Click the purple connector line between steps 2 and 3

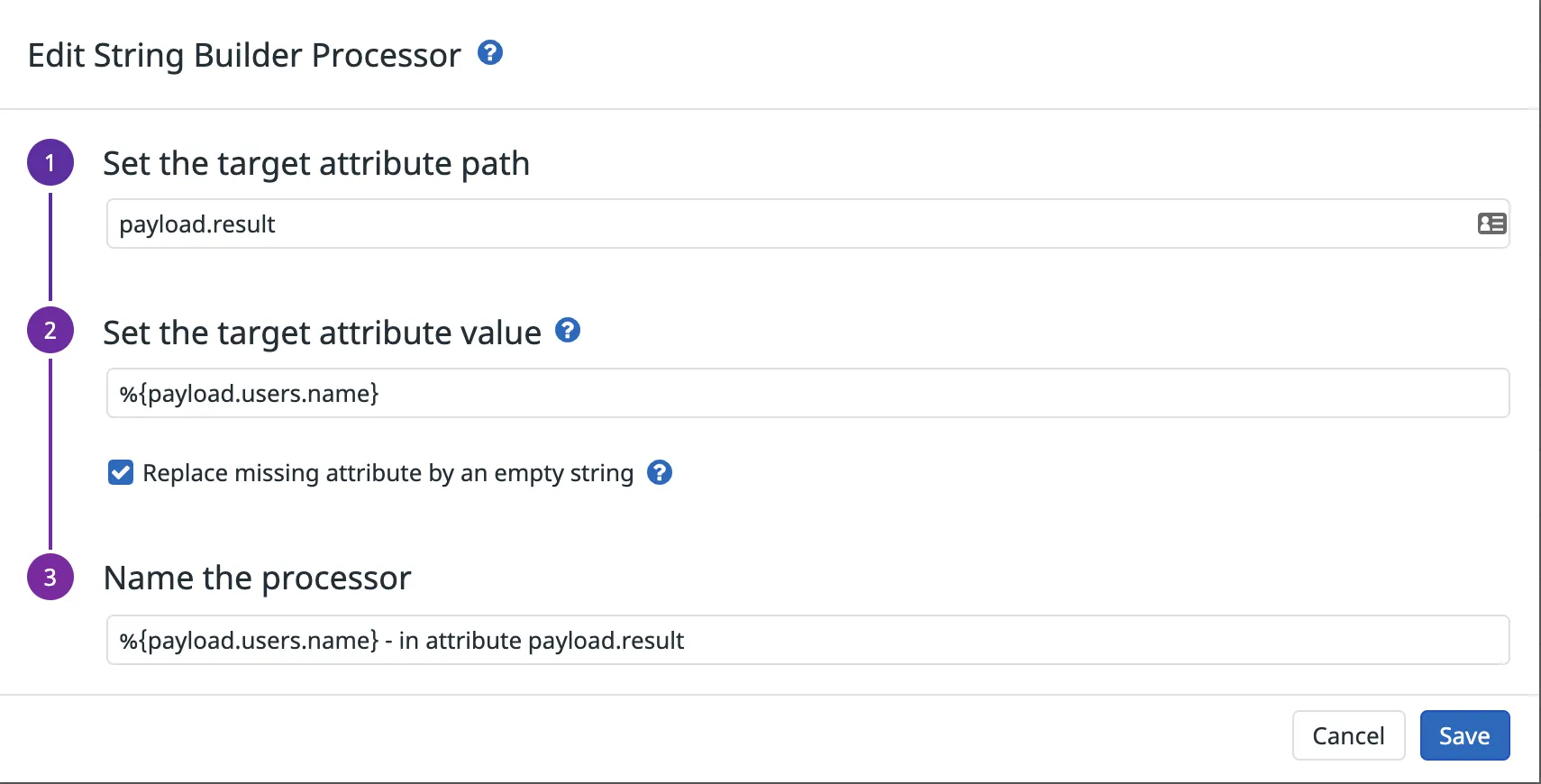click(x=50, y=453)
